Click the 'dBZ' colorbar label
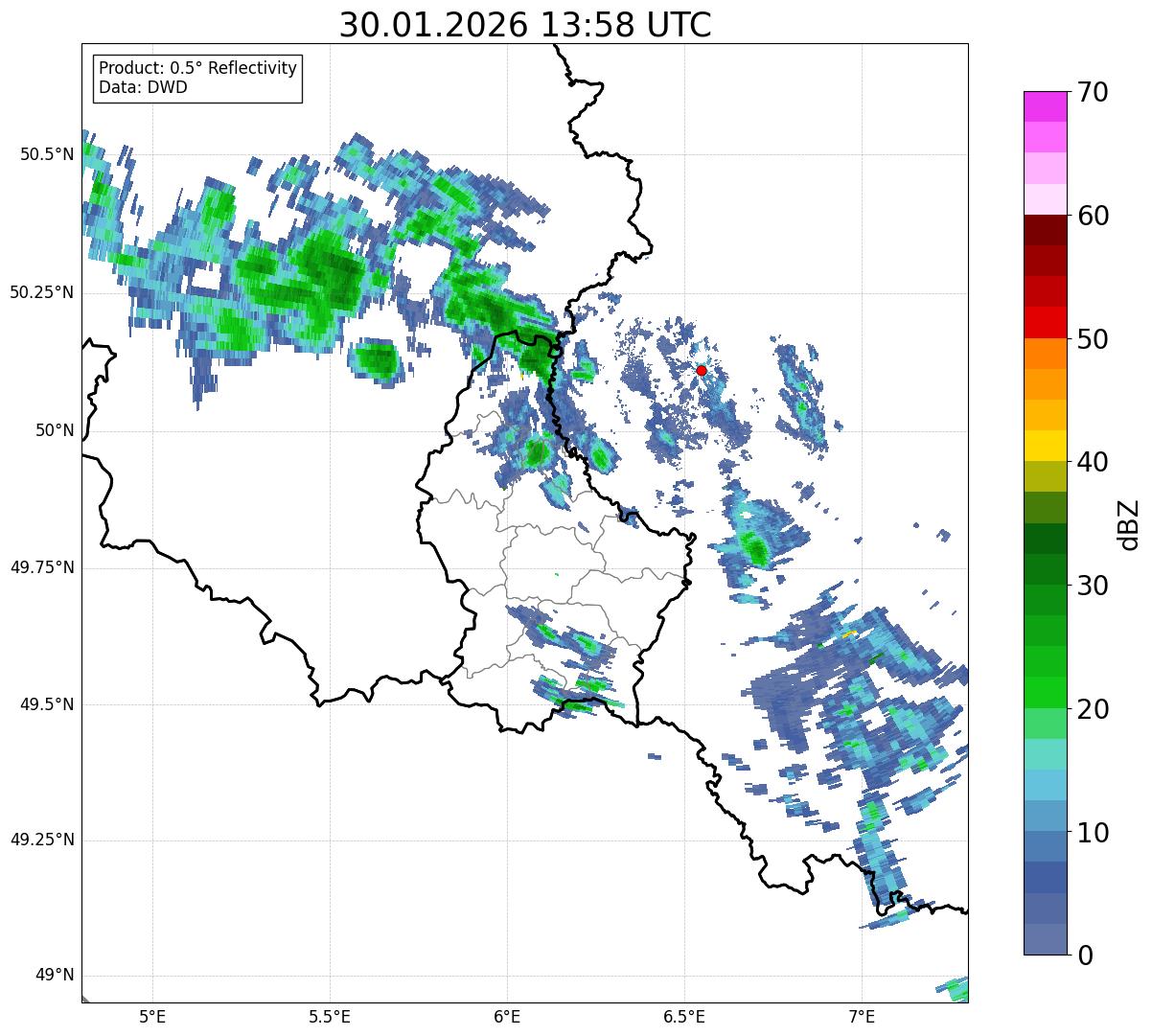 tap(1128, 524)
